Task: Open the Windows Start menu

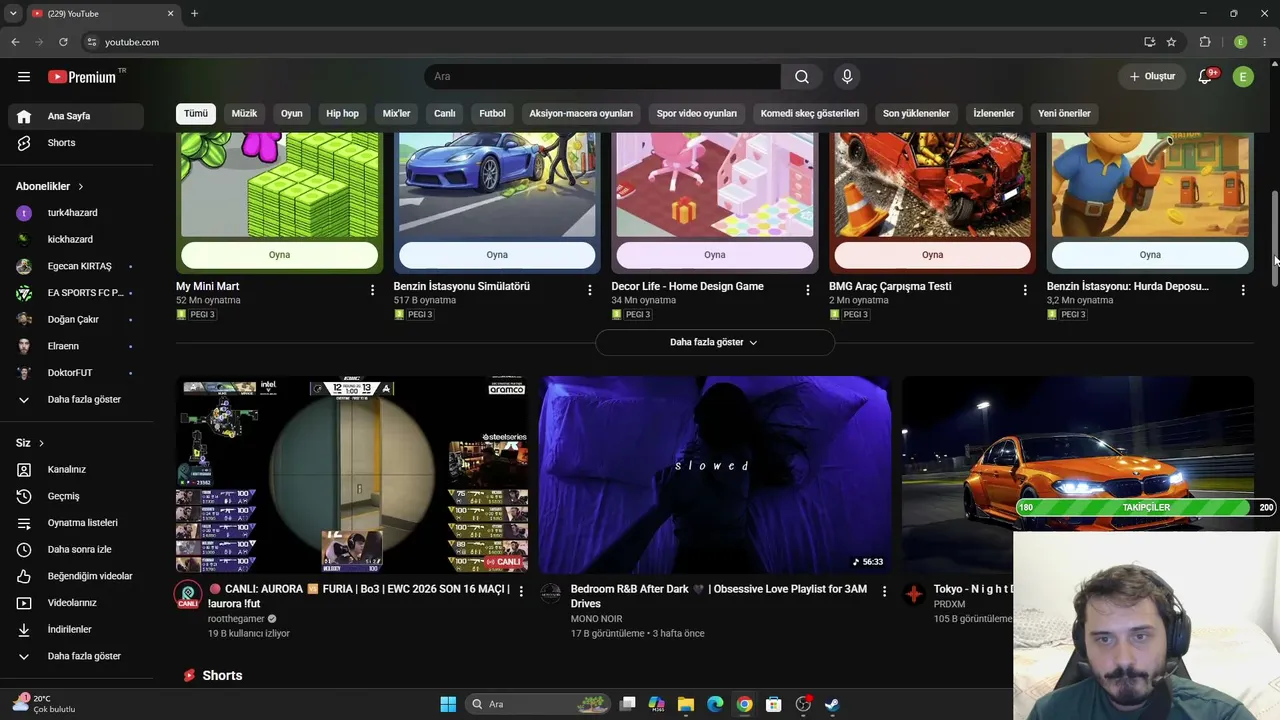Action: [x=448, y=704]
